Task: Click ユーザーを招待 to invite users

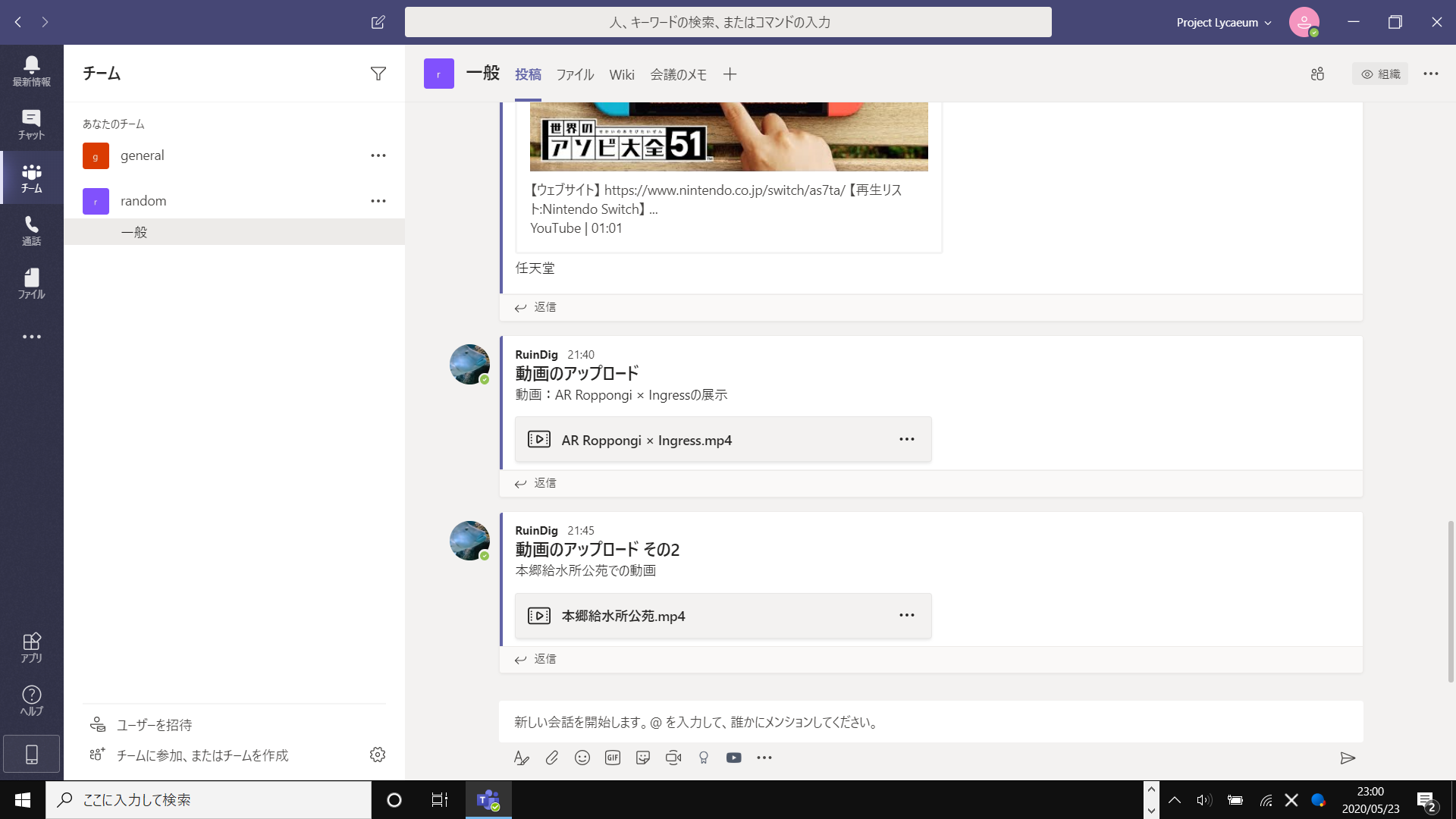Action: [152, 725]
